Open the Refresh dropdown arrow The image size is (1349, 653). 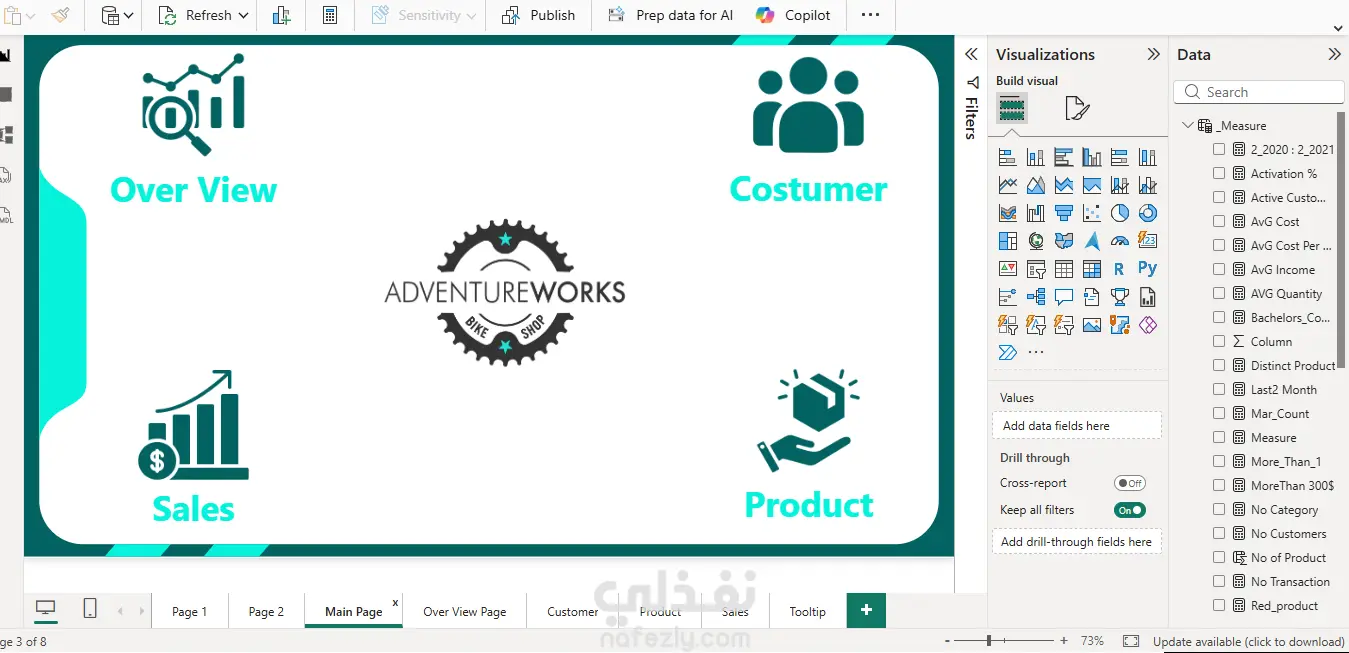pos(244,16)
